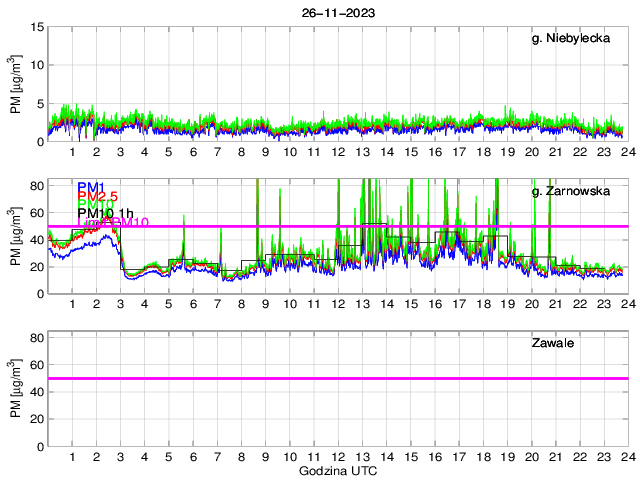Click hour 1 tick below the top plot
This screenshot has width=640, height=480.
click(x=73, y=152)
